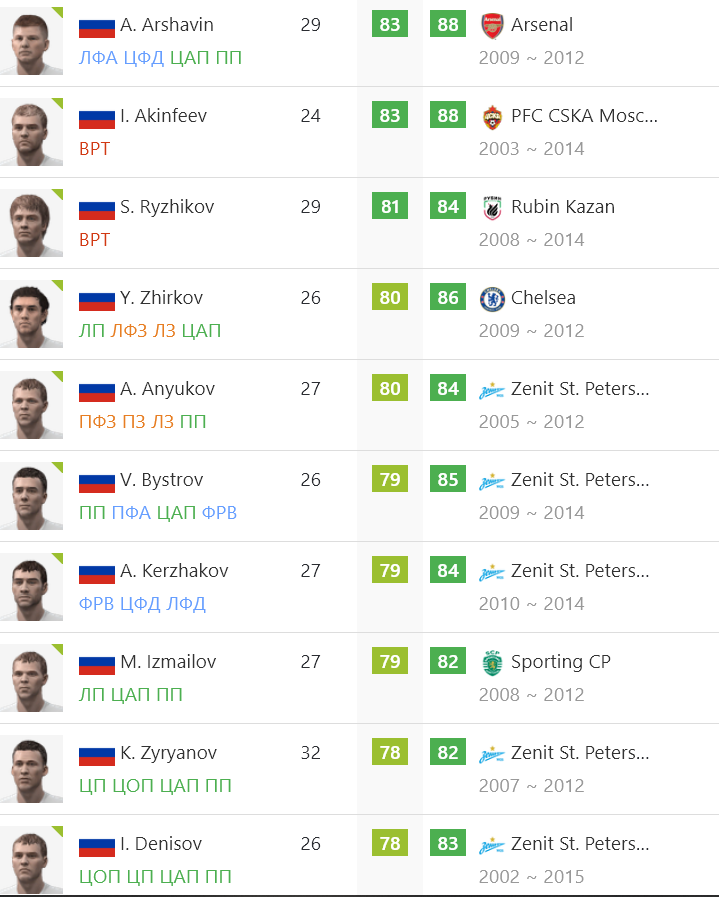Click the Rubin Kazan club crest
The height and width of the screenshot is (897, 719).
click(492, 207)
